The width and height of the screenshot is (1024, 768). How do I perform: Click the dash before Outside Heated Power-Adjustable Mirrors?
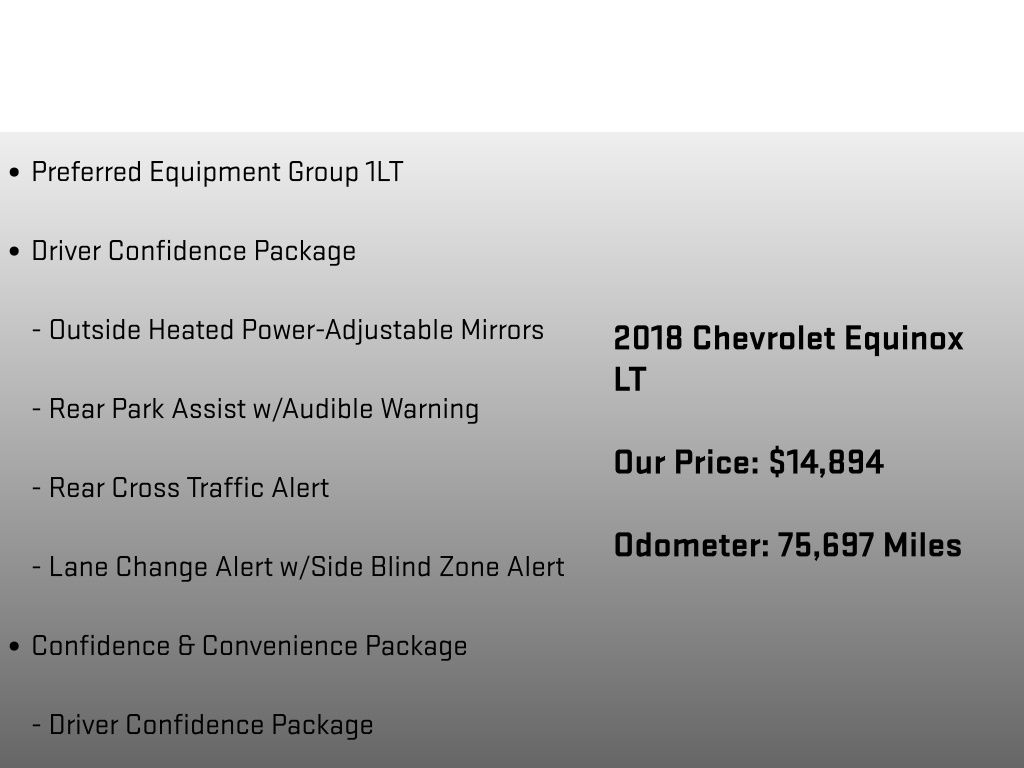(37, 331)
